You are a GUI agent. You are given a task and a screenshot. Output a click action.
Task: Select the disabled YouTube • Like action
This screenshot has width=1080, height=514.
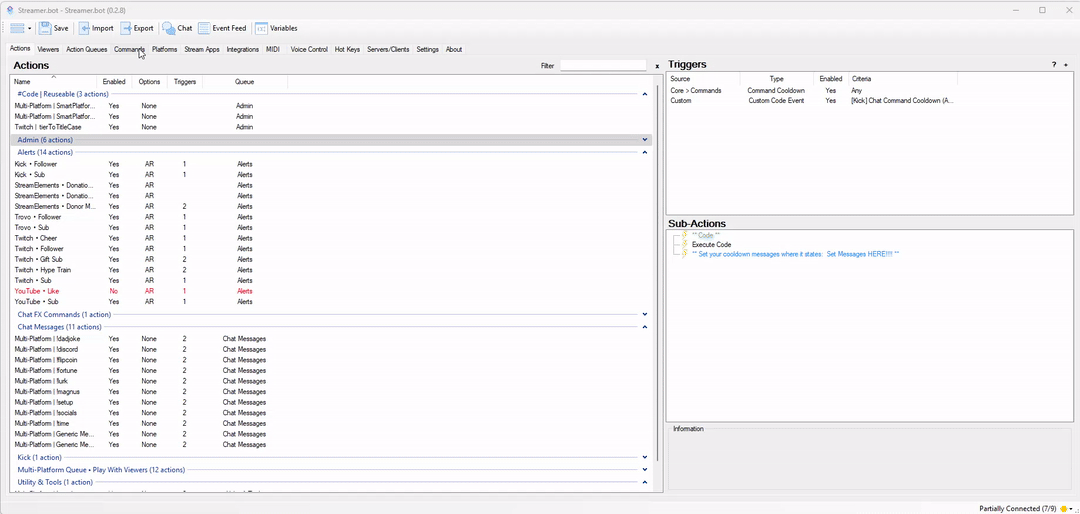[37, 291]
